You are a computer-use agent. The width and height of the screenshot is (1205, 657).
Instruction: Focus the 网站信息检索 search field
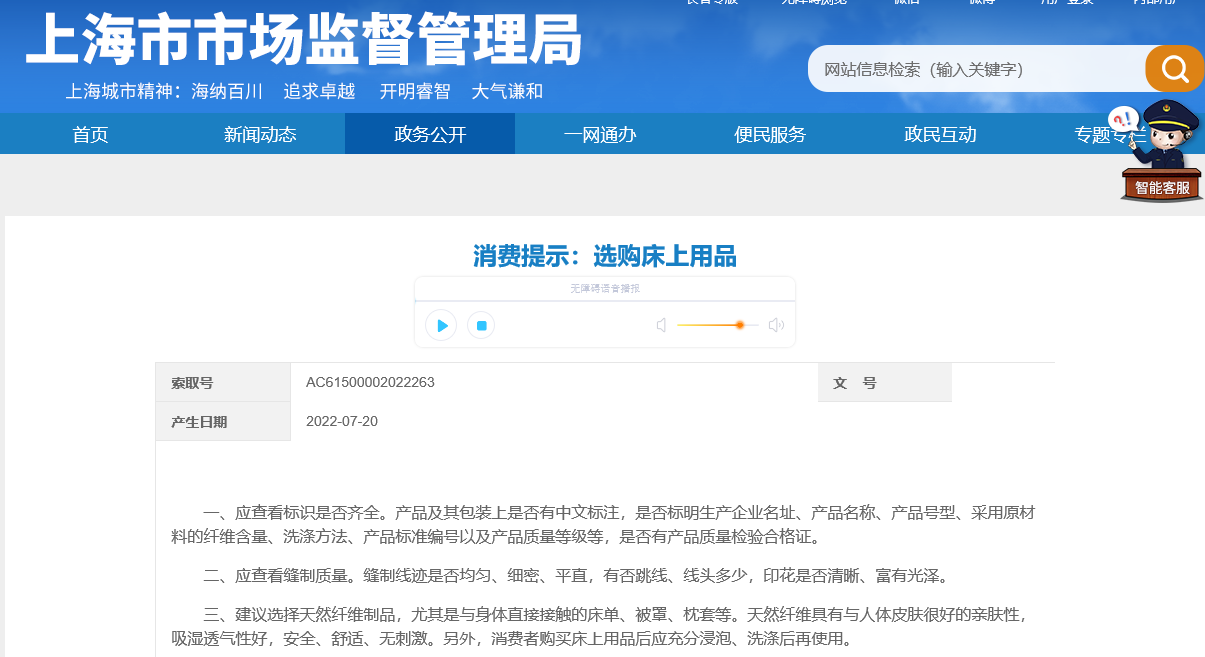point(975,70)
